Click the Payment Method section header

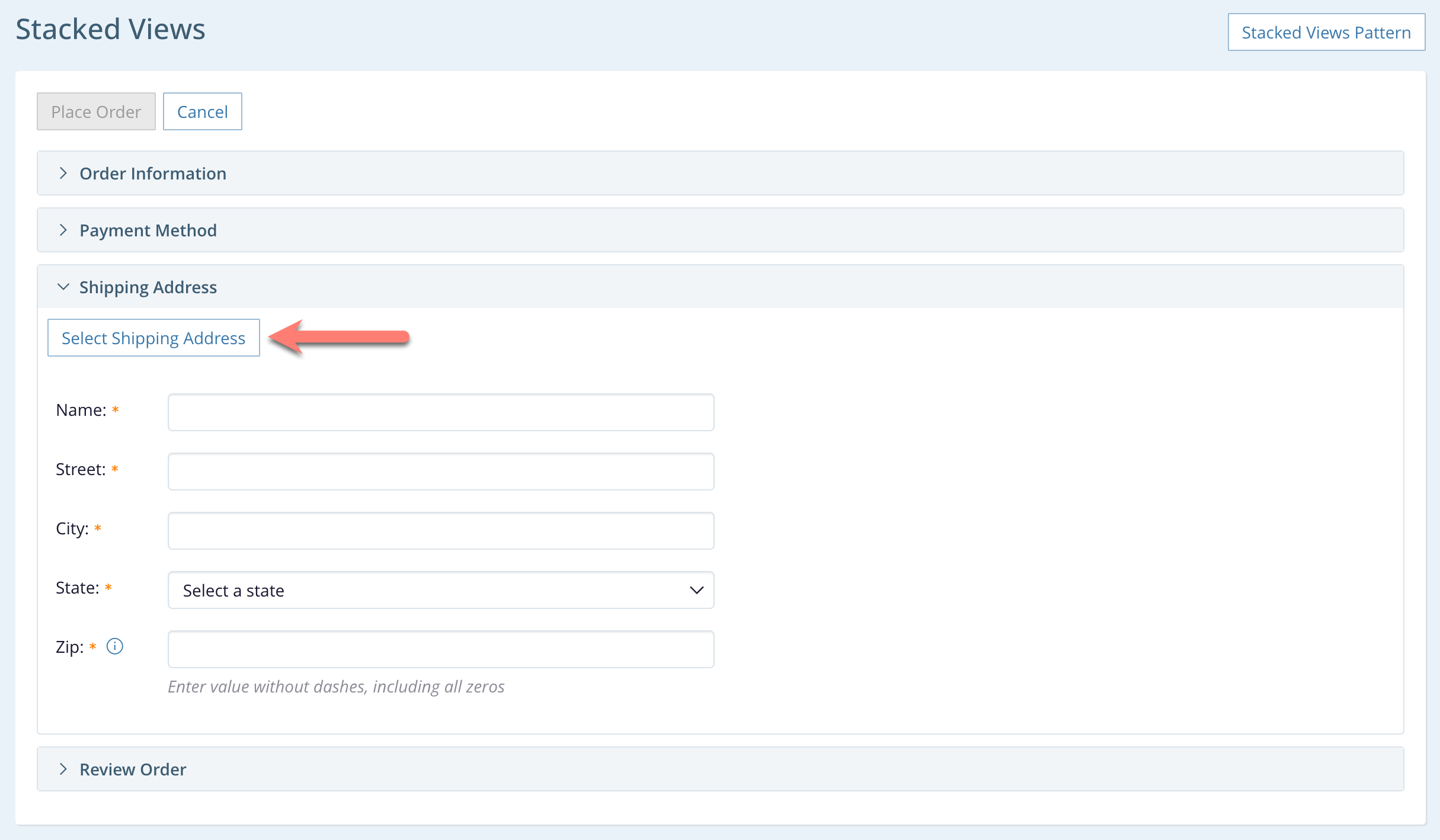click(148, 230)
